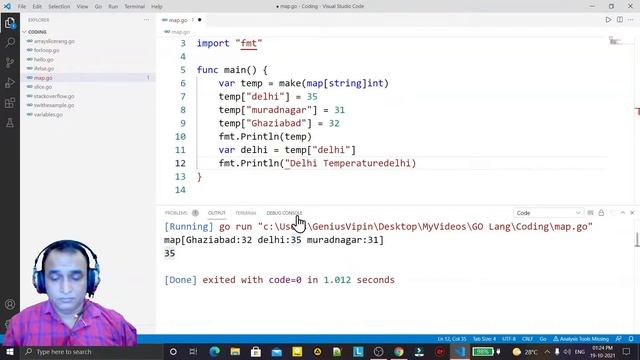Viewport: 640px width, 360px height.
Task: Click the Windows Start button
Action: (9, 351)
